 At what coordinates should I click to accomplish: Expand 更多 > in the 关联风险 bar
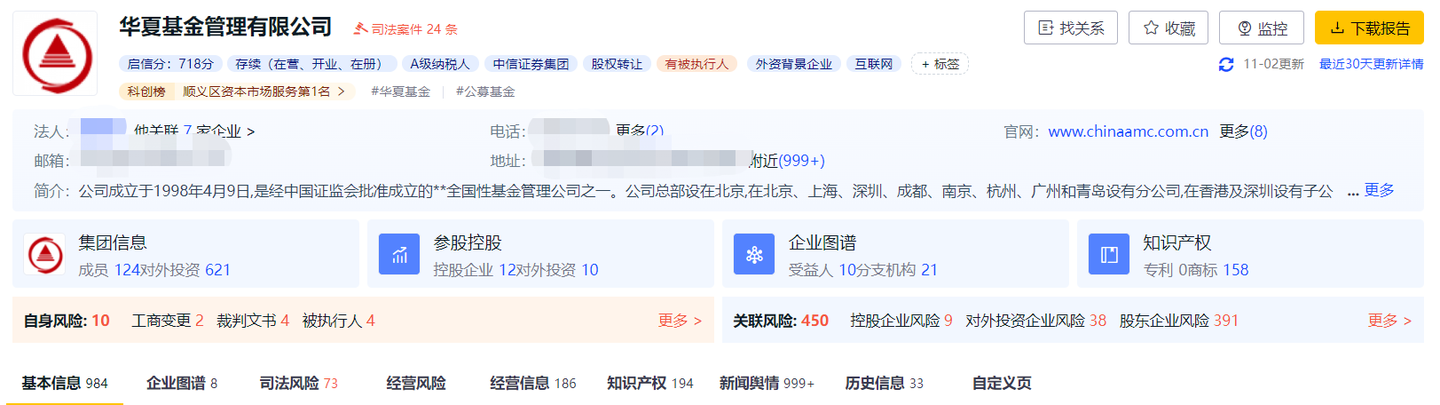[1390, 321]
